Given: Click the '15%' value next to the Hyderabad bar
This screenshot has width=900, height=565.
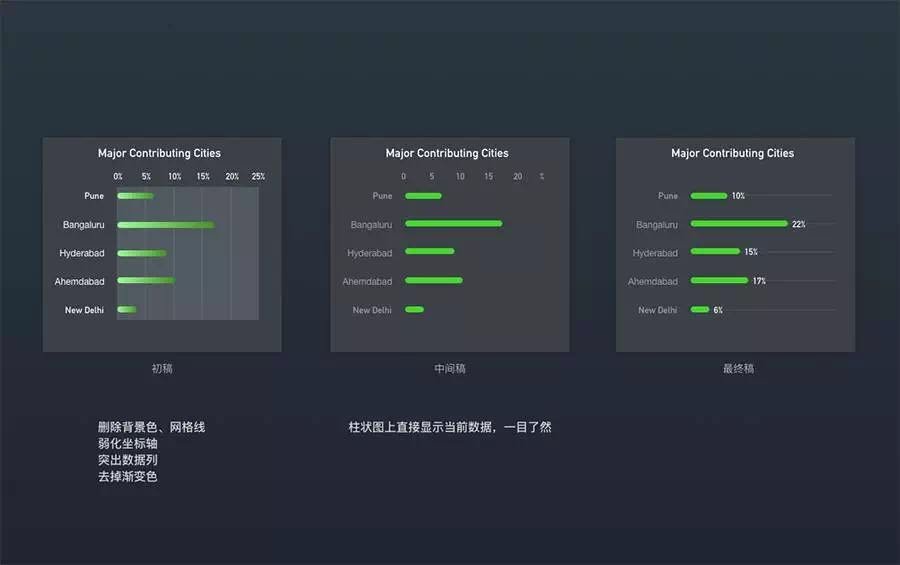Looking at the screenshot, I should click(x=751, y=251).
